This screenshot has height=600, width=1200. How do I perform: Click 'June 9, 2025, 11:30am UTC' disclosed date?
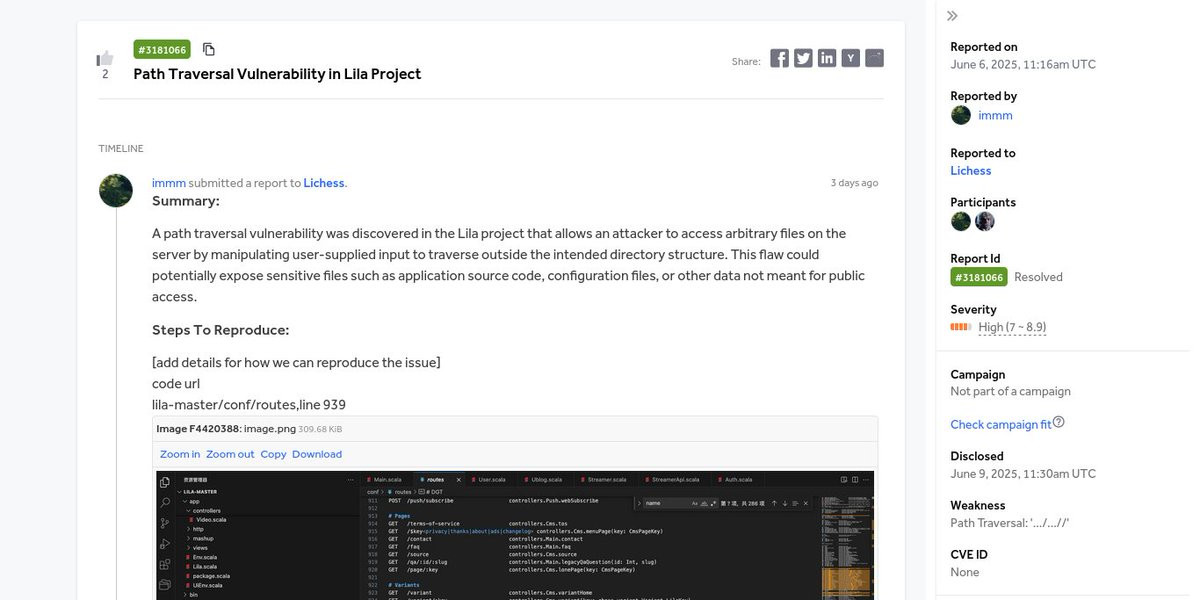tap(1023, 474)
